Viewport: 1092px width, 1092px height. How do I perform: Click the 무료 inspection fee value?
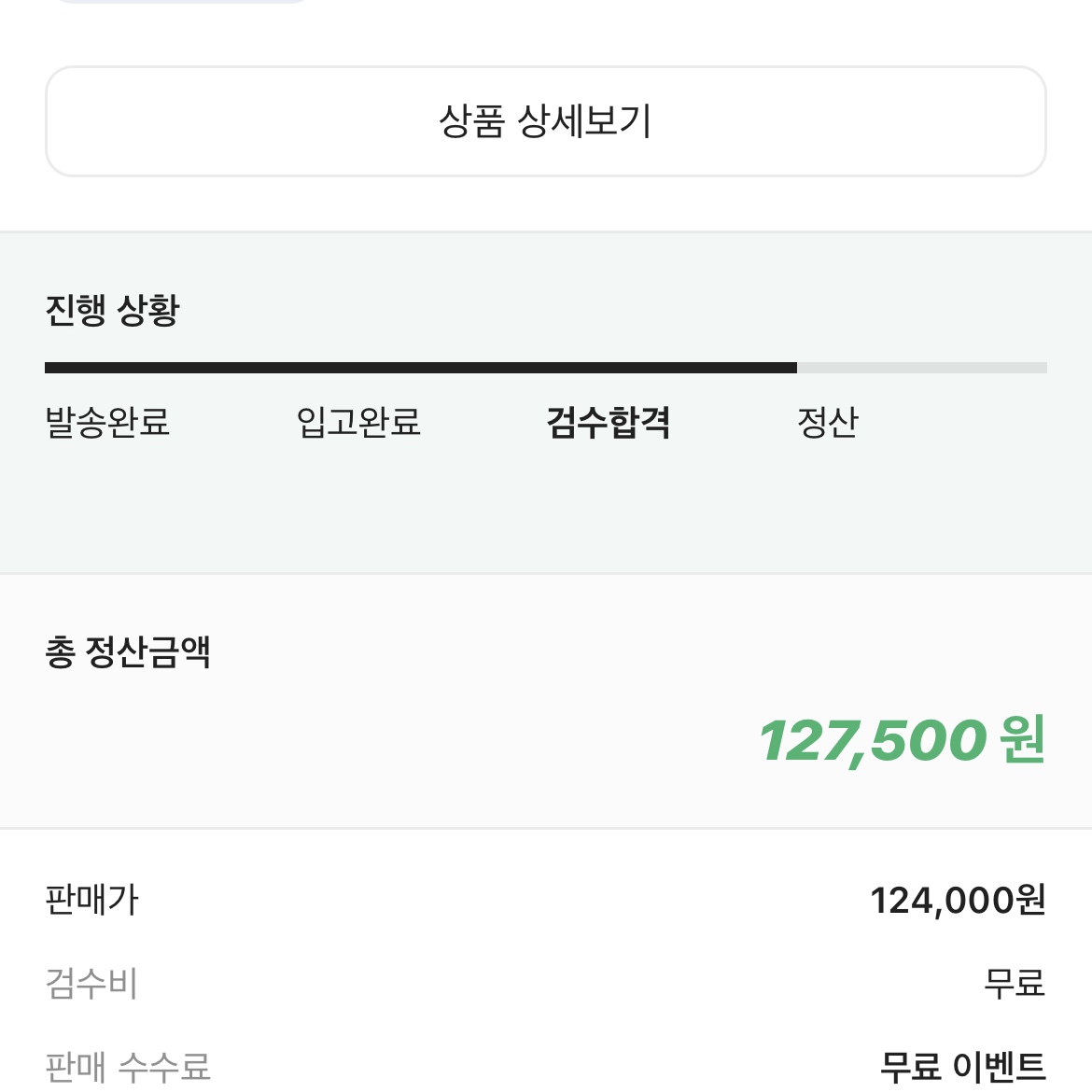(1015, 984)
